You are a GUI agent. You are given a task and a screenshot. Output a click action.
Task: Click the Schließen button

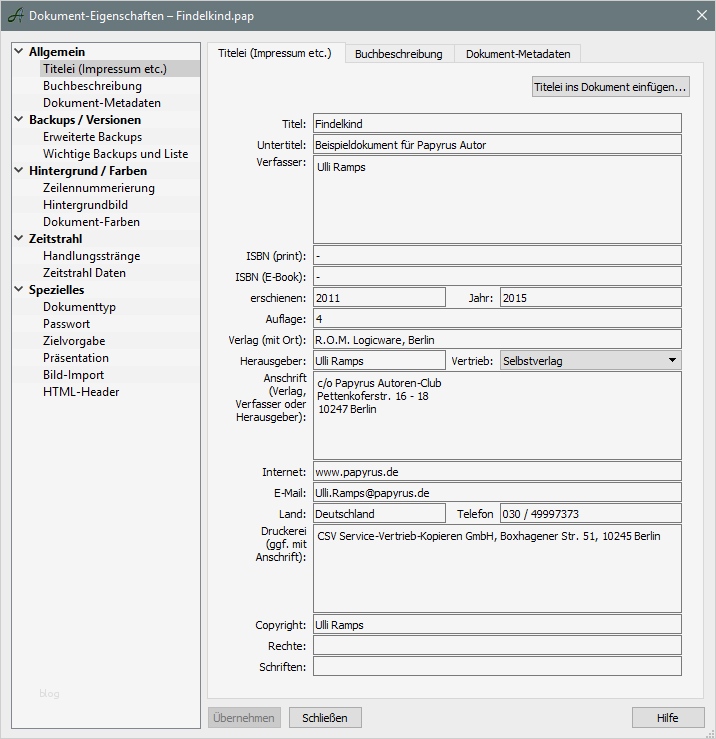(x=325, y=717)
